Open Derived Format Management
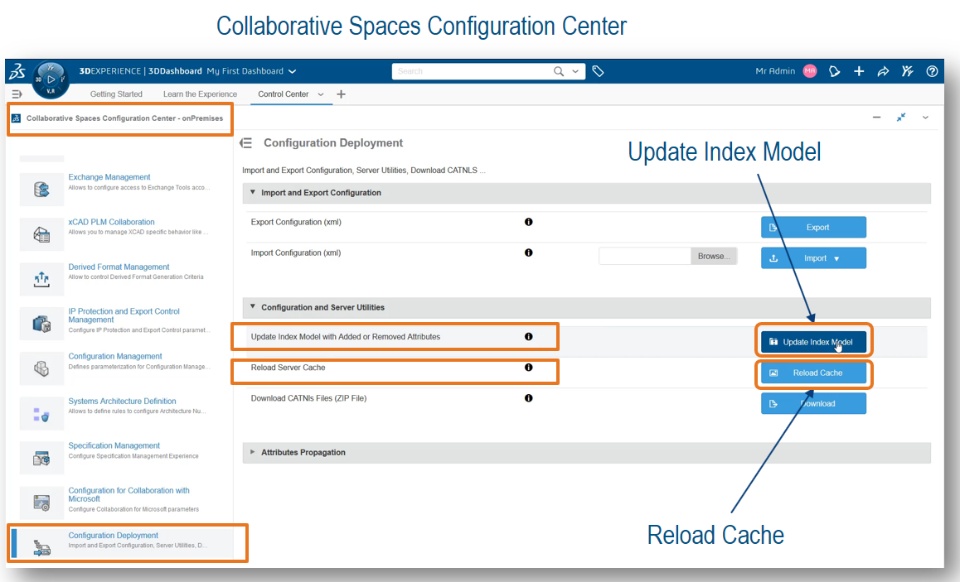The width and height of the screenshot is (960, 582). tap(119, 267)
